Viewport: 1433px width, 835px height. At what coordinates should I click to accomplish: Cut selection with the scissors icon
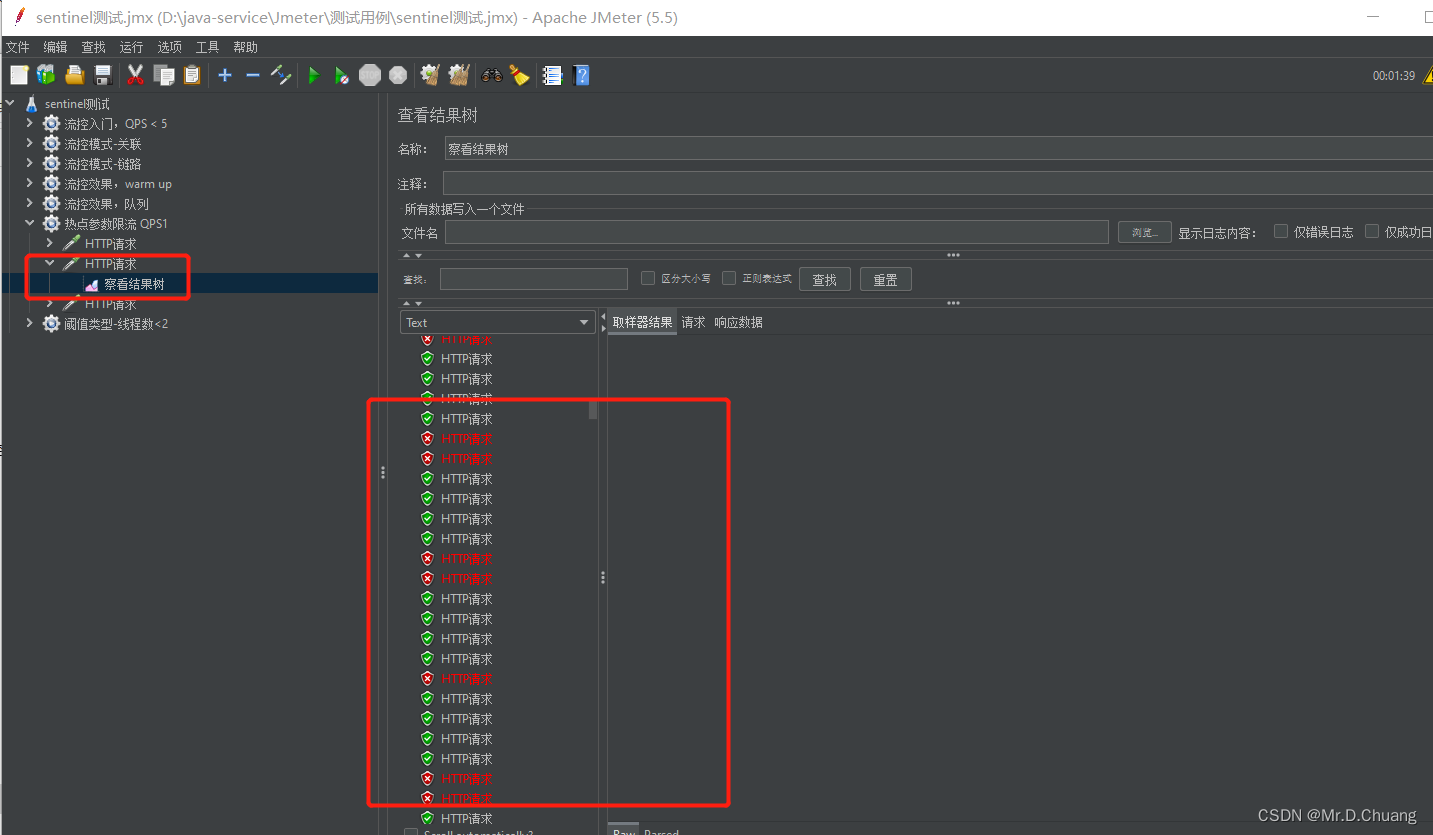pyautogui.click(x=136, y=75)
